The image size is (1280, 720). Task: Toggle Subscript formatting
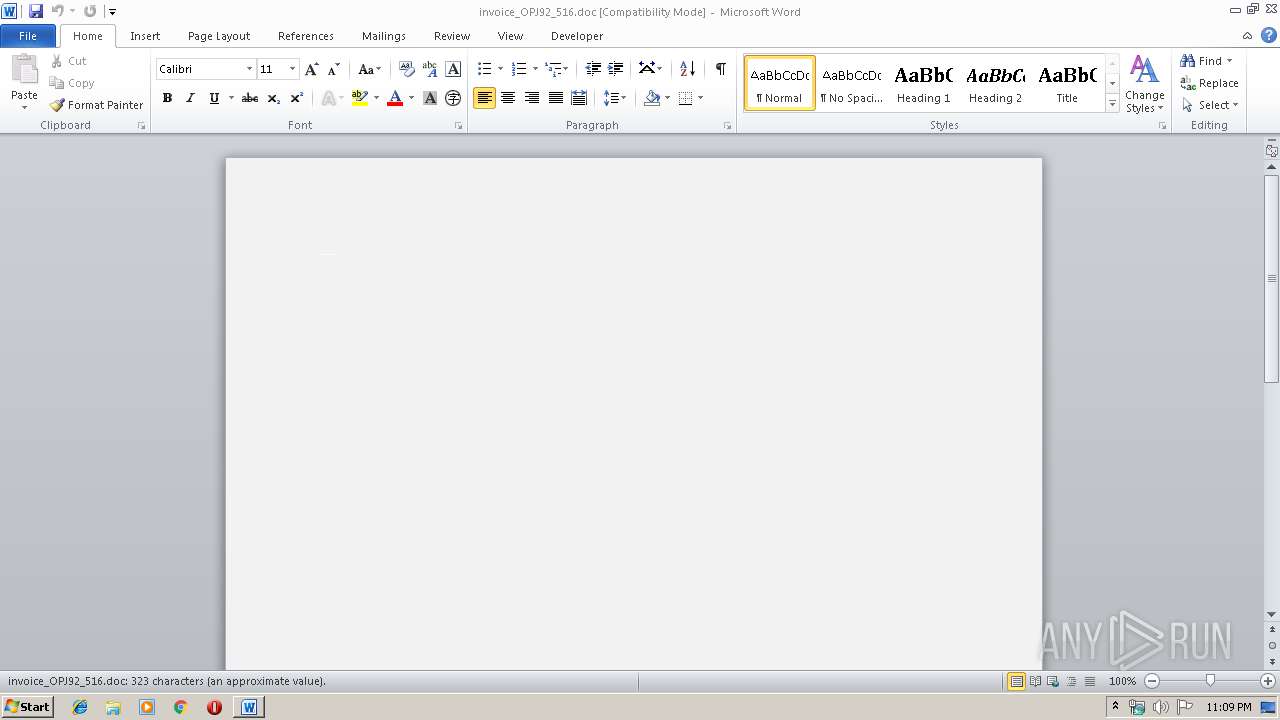pos(273,98)
